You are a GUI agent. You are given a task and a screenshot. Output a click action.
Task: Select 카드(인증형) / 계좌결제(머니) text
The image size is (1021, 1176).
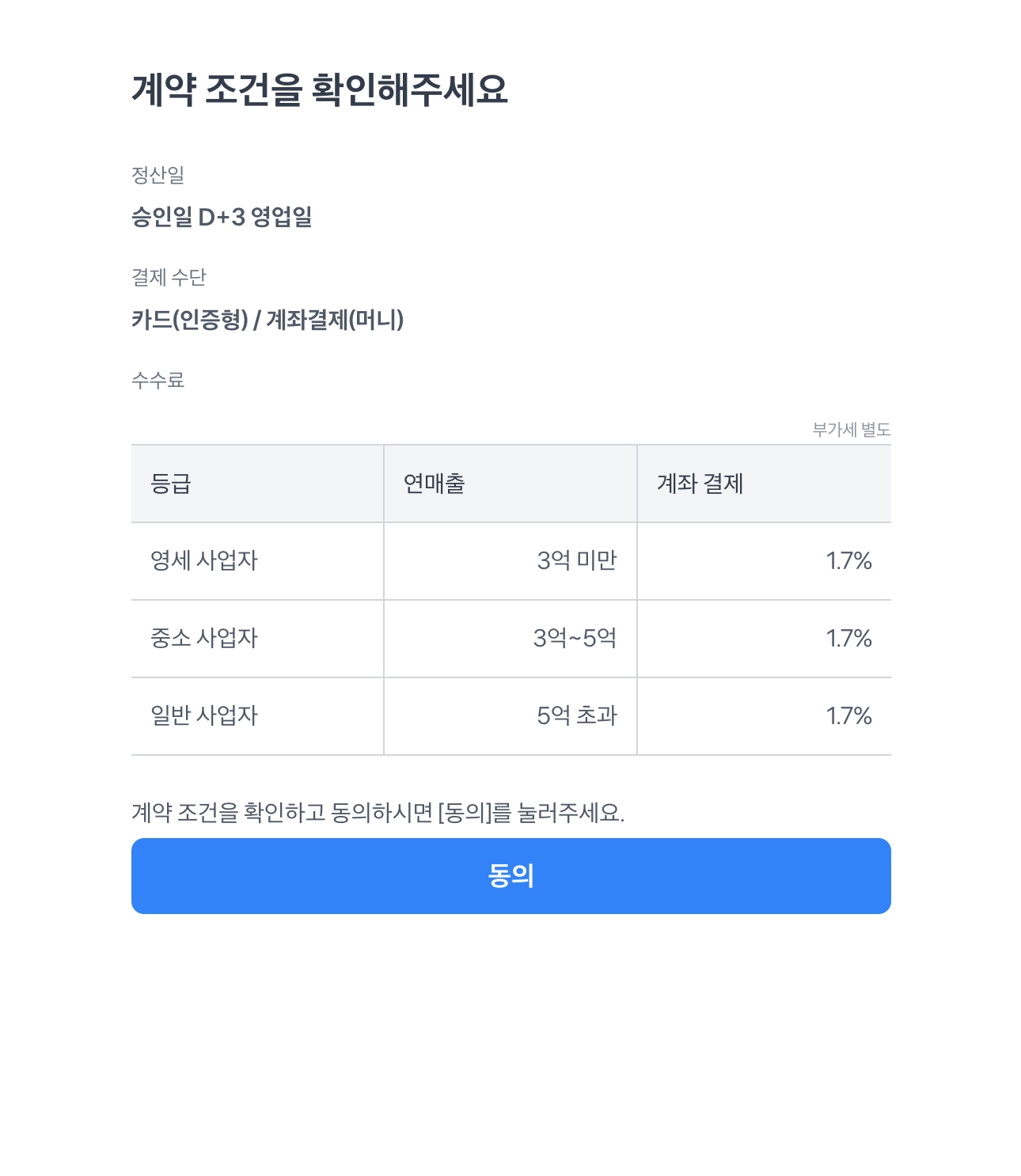point(268,320)
